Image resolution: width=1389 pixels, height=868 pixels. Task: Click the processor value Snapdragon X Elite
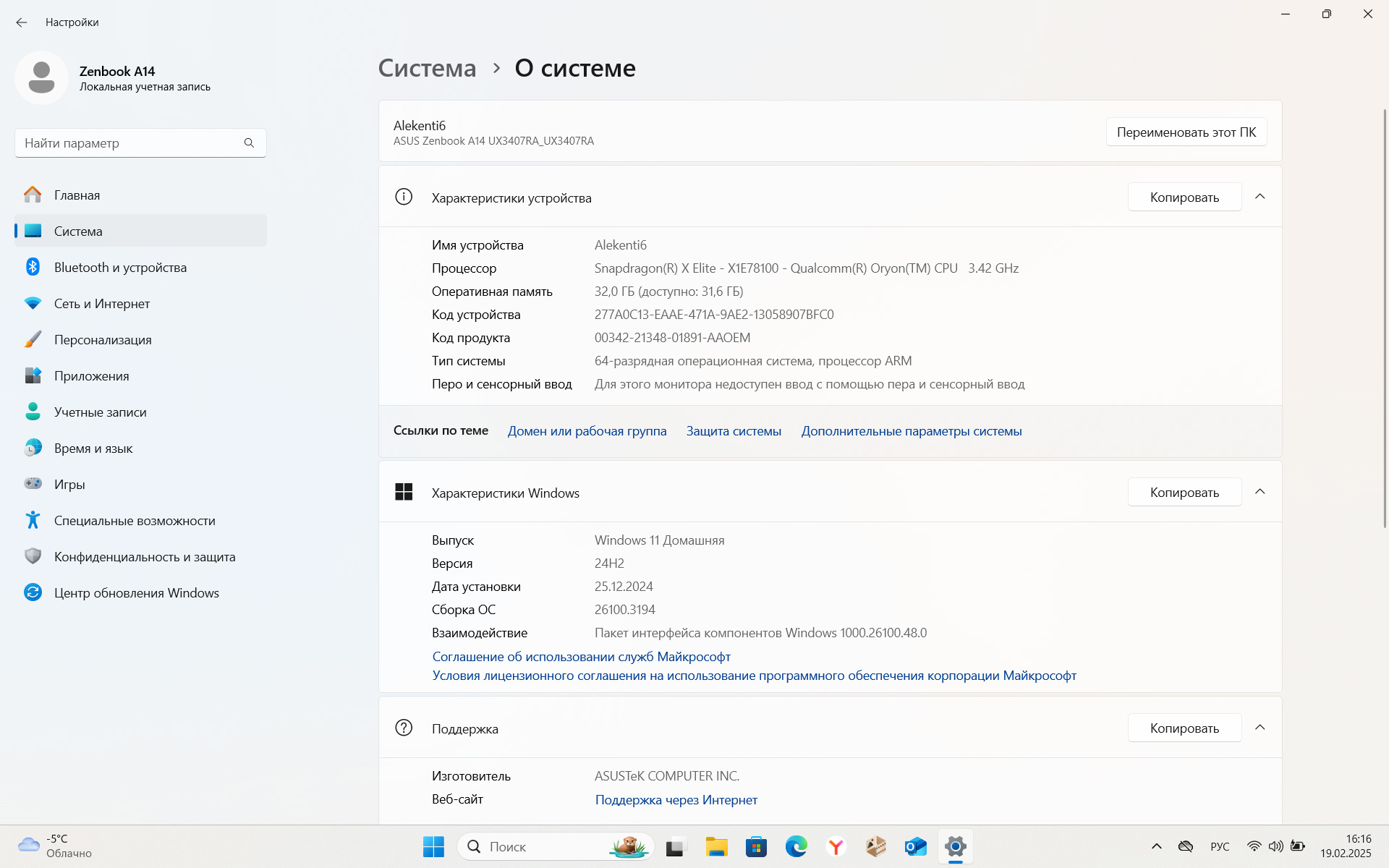pyautogui.click(x=807, y=268)
